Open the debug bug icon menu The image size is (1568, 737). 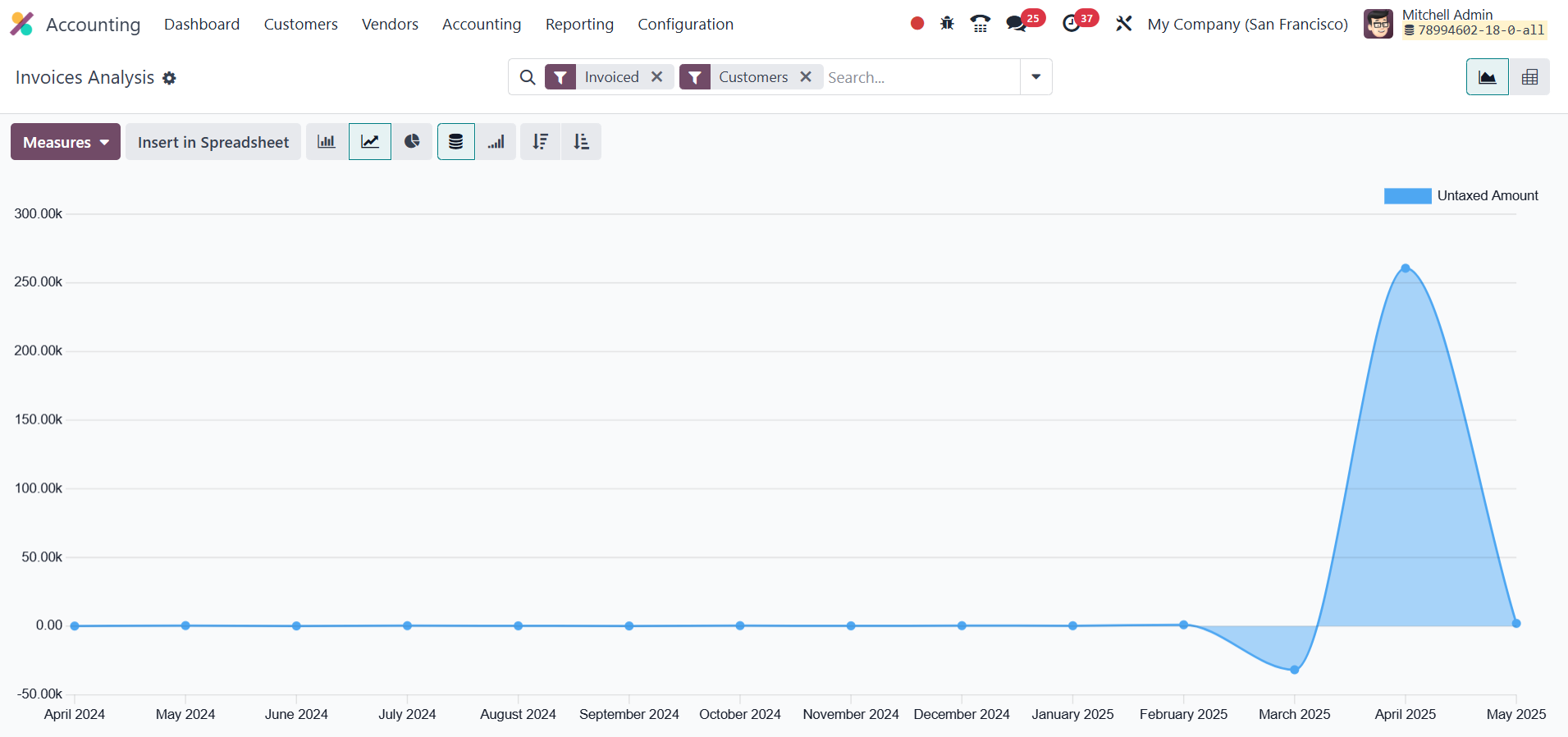(x=947, y=24)
